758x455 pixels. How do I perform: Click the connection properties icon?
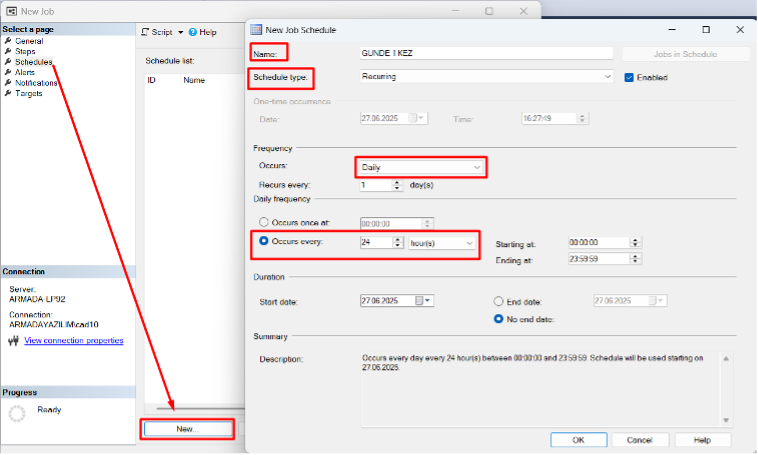click(14, 341)
